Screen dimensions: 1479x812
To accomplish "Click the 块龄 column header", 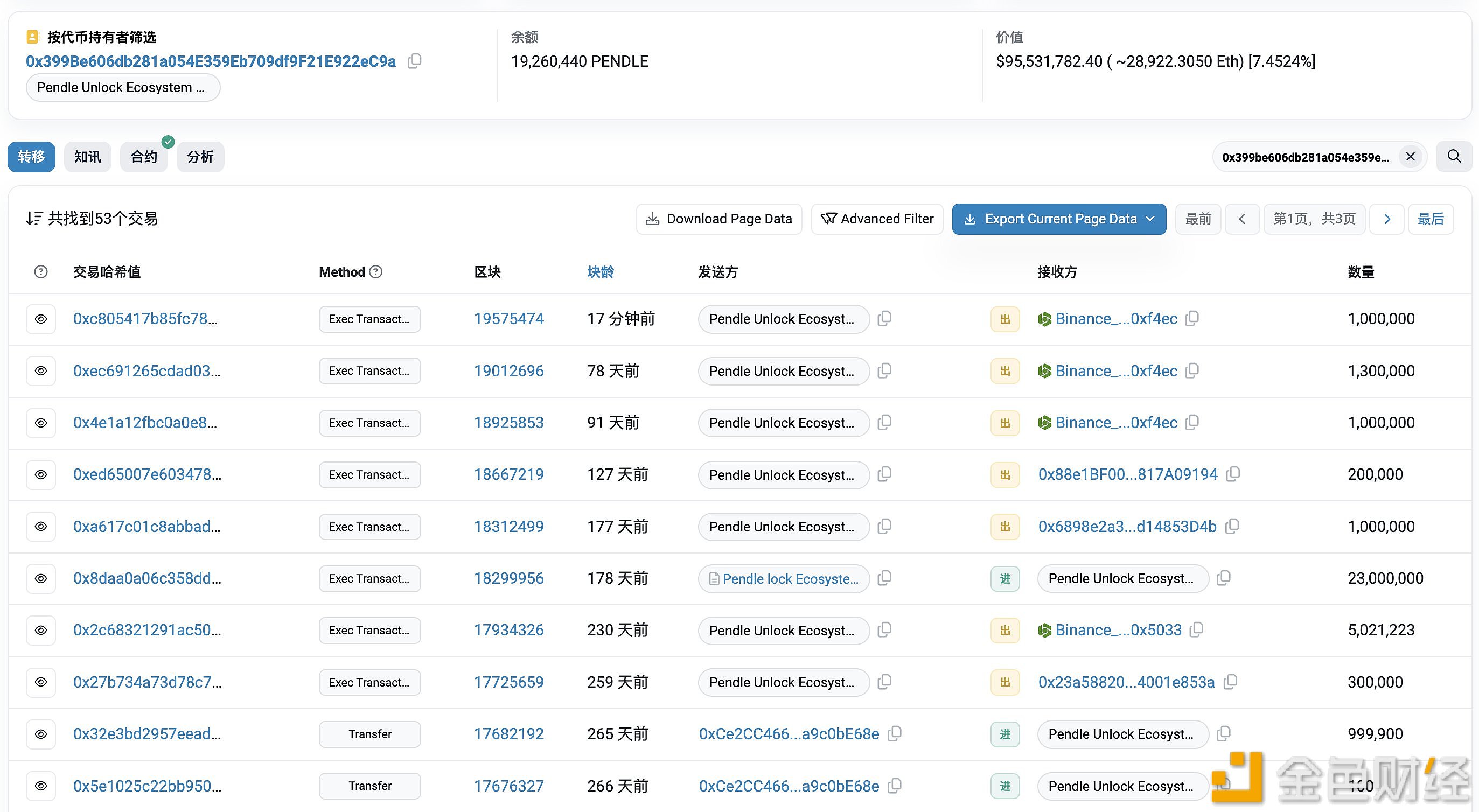I will pos(600,271).
